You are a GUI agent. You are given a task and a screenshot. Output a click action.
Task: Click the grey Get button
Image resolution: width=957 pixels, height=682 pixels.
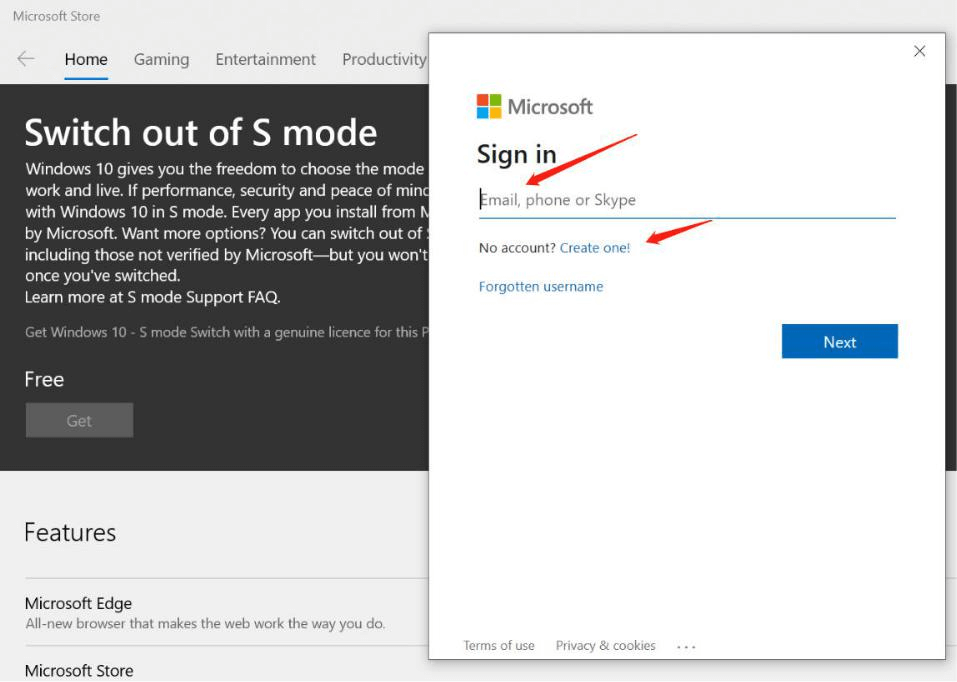79,421
